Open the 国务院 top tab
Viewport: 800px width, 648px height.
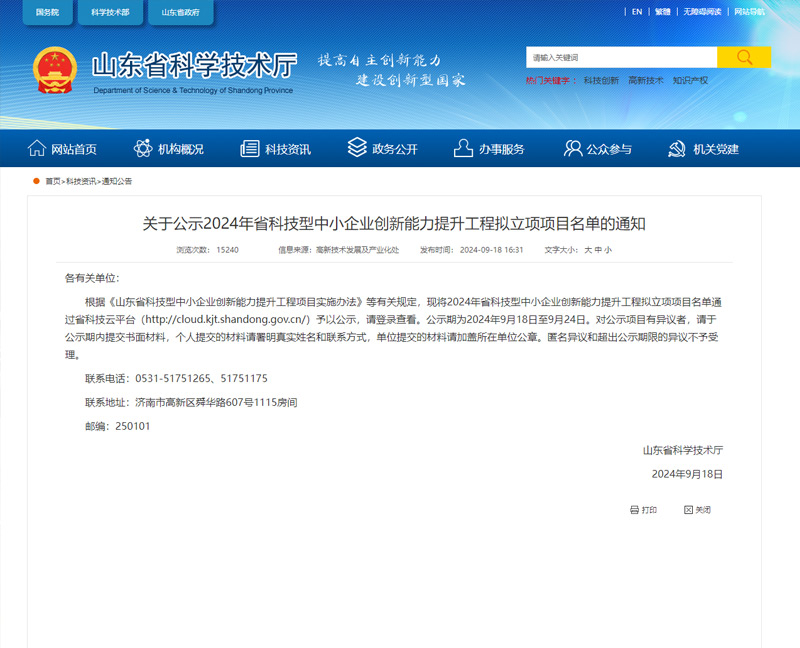click(47, 12)
